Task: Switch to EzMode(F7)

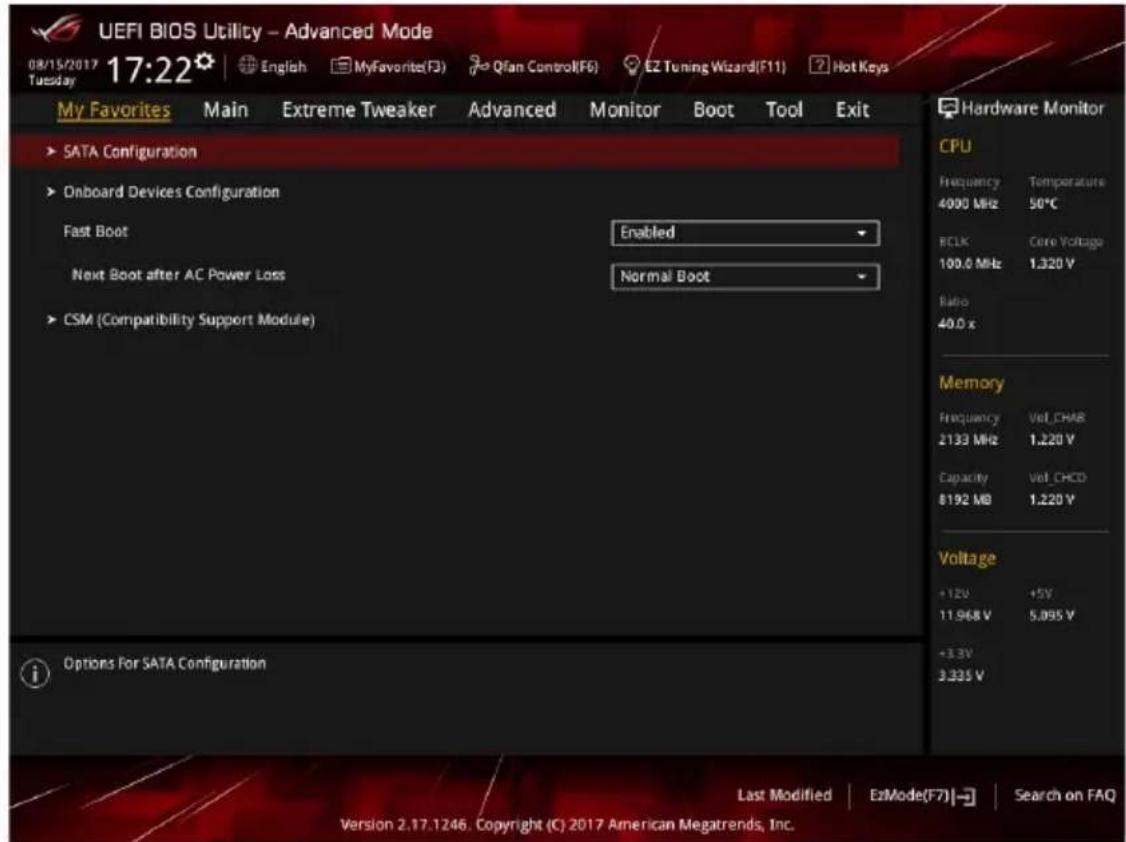Action: click(922, 795)
